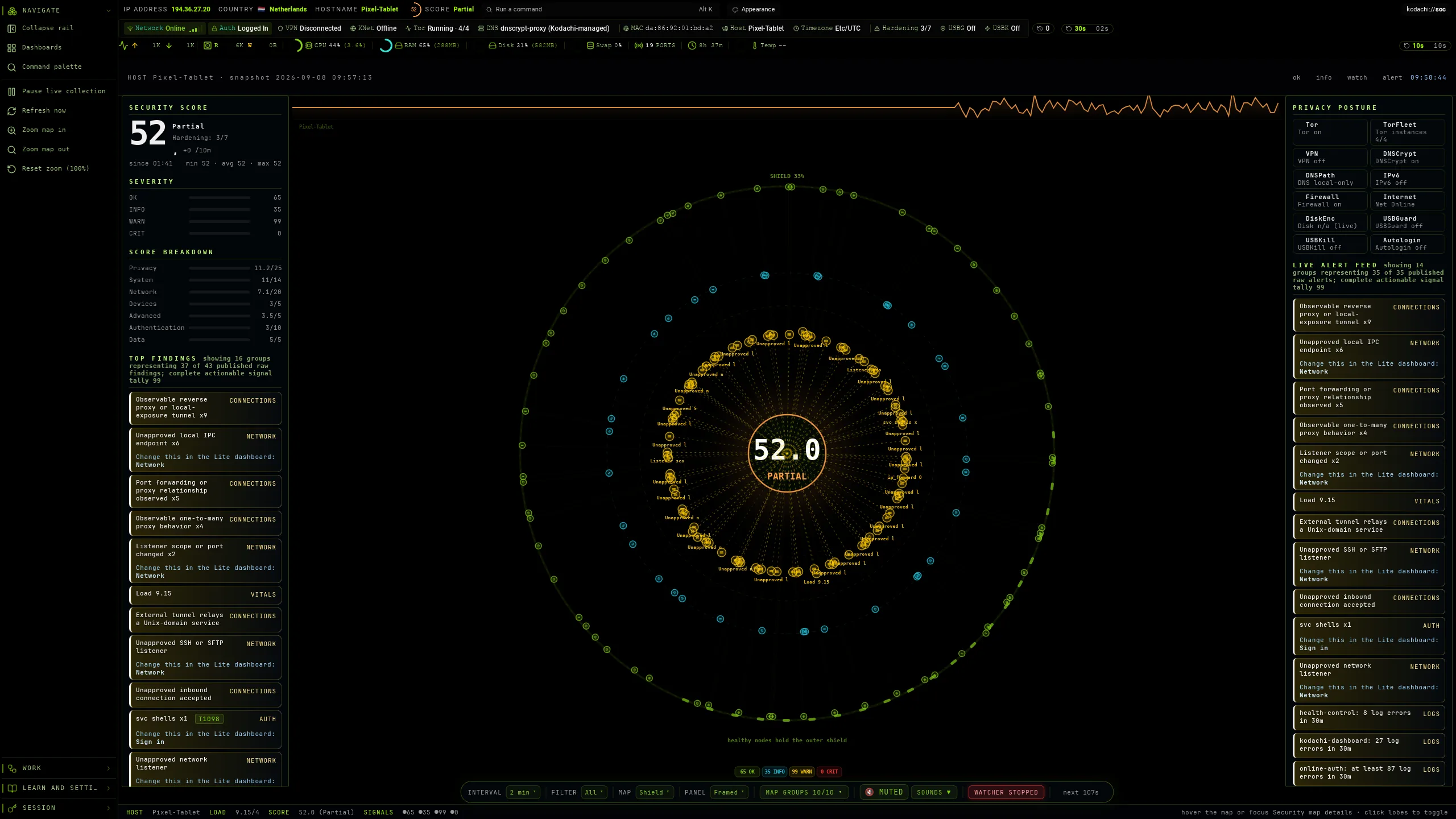Viewport: 1456px width, 819px height.
Task: Open the MAP Shield dropdown
Action: click(x=655, y=792)
